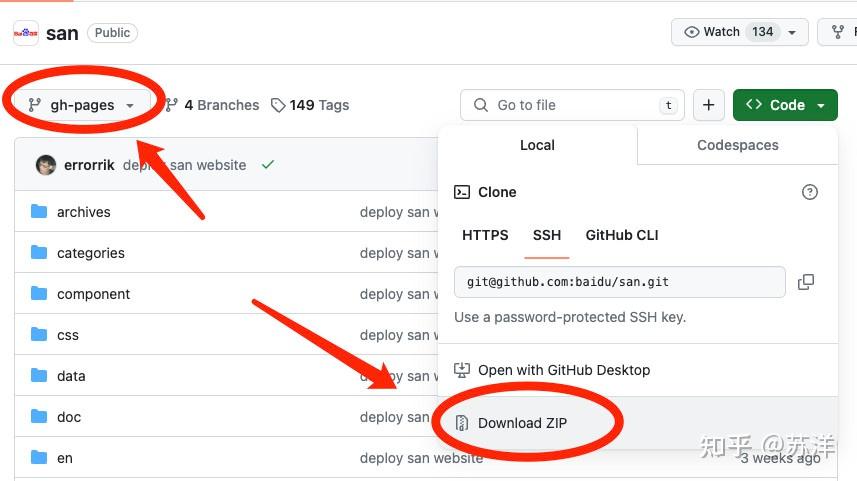Click the zip file icon beside Download ZIP

click(x=462, y=423)
